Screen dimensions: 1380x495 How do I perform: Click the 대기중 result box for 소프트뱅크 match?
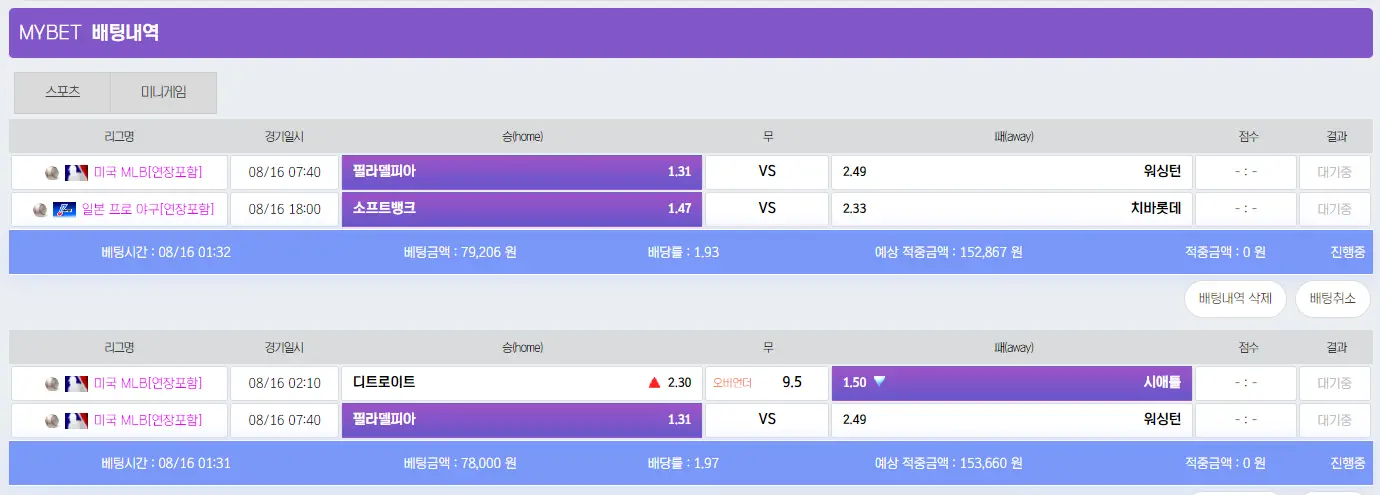(1334, 209)
